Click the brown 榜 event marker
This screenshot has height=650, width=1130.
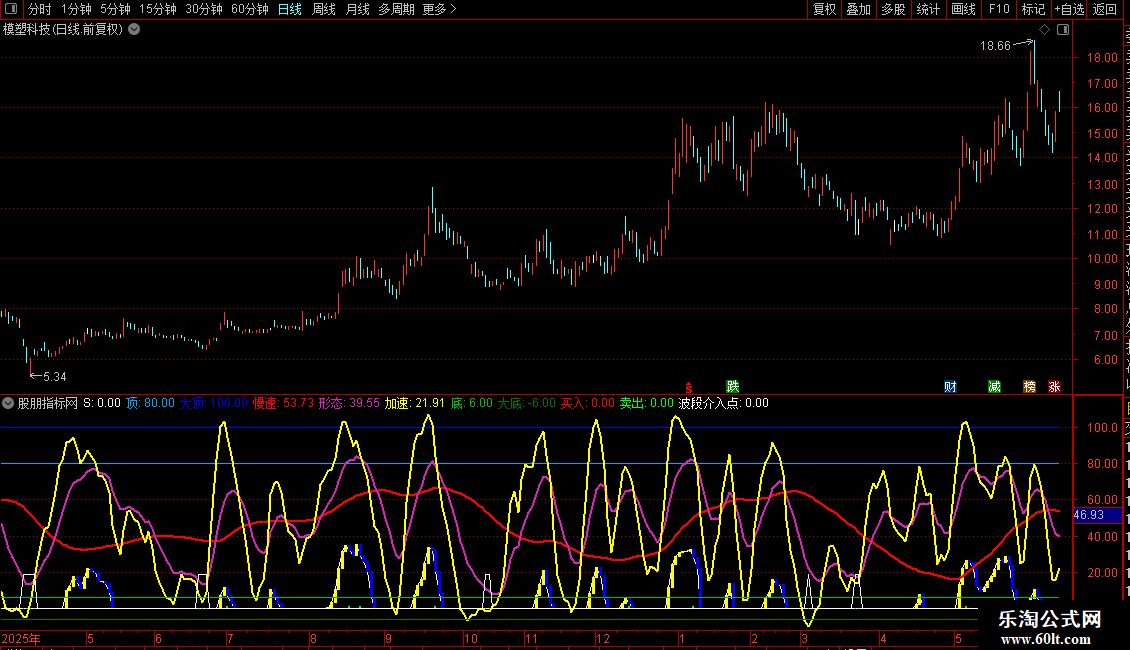point(1030,387)
